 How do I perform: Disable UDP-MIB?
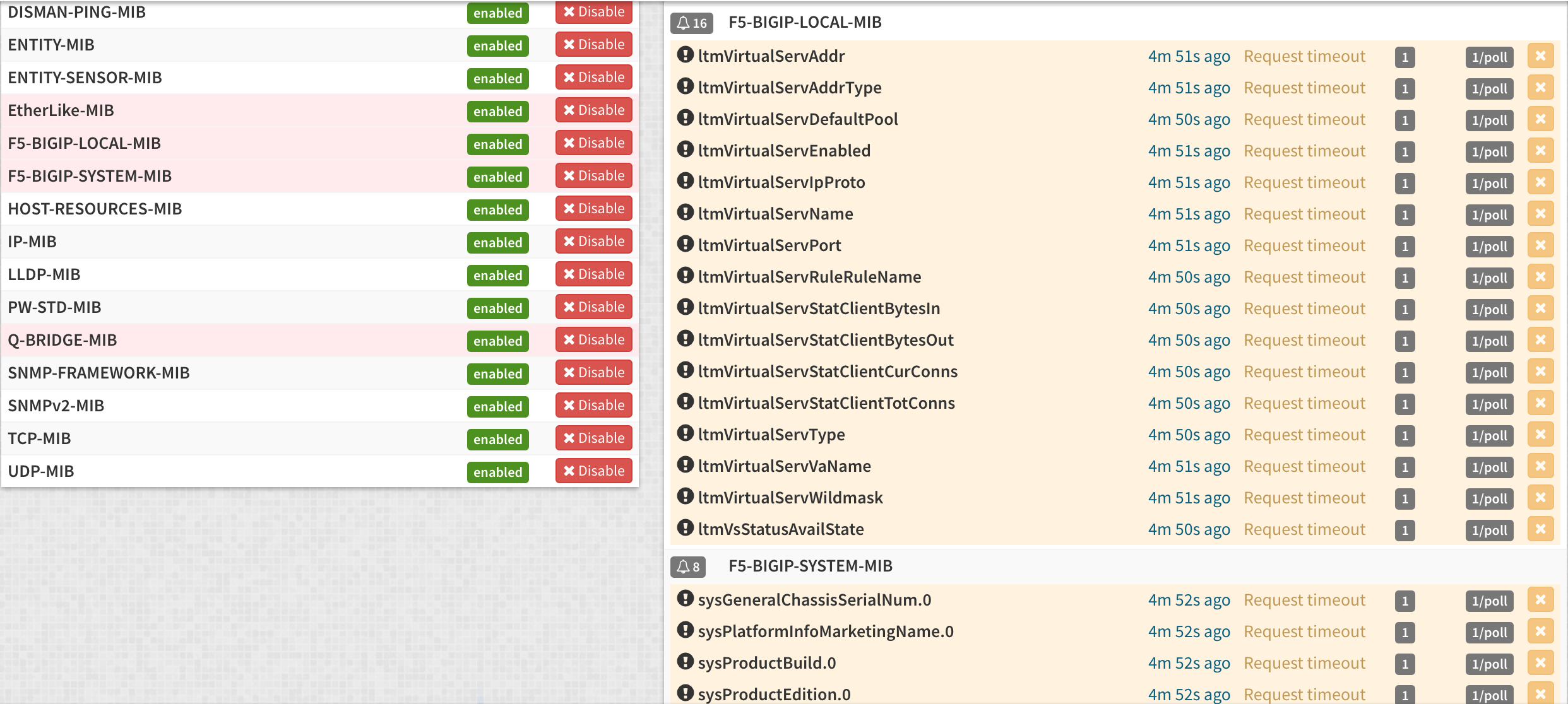click(x=594, y=471)
